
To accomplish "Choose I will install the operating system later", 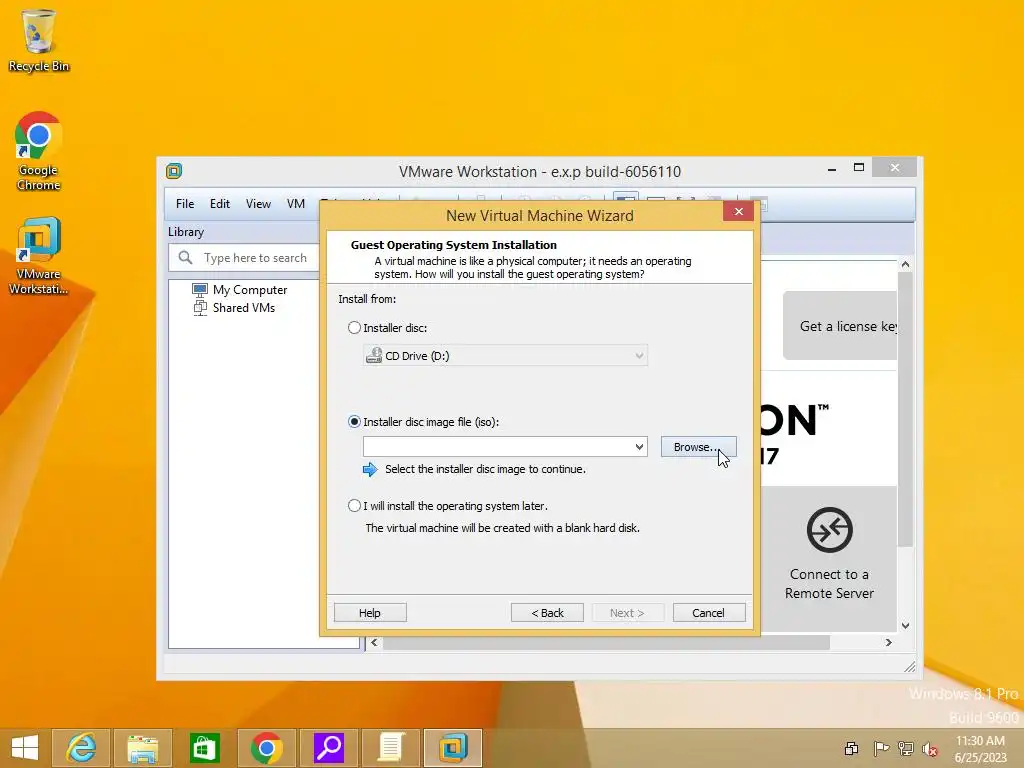I will 354,505.
